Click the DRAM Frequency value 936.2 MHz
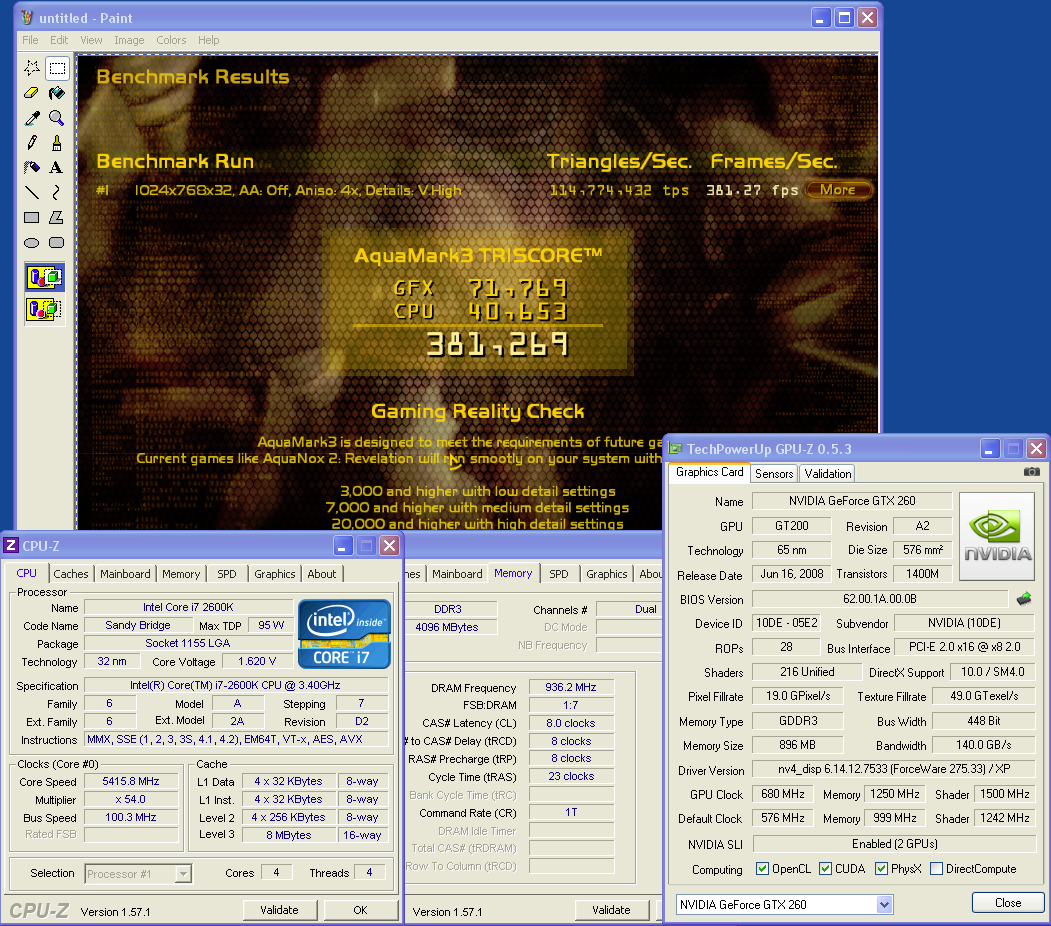 570,687
